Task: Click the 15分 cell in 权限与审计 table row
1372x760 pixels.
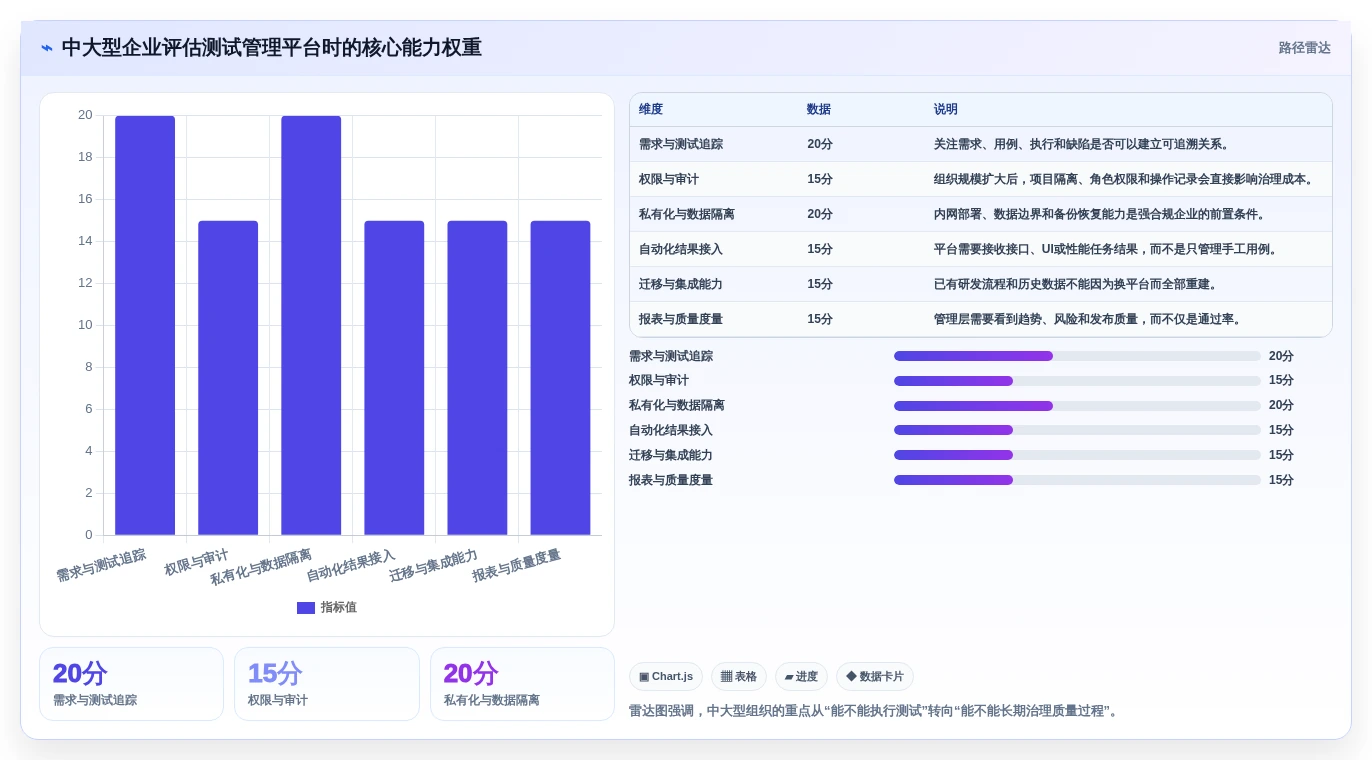Action: coord(820,179)
